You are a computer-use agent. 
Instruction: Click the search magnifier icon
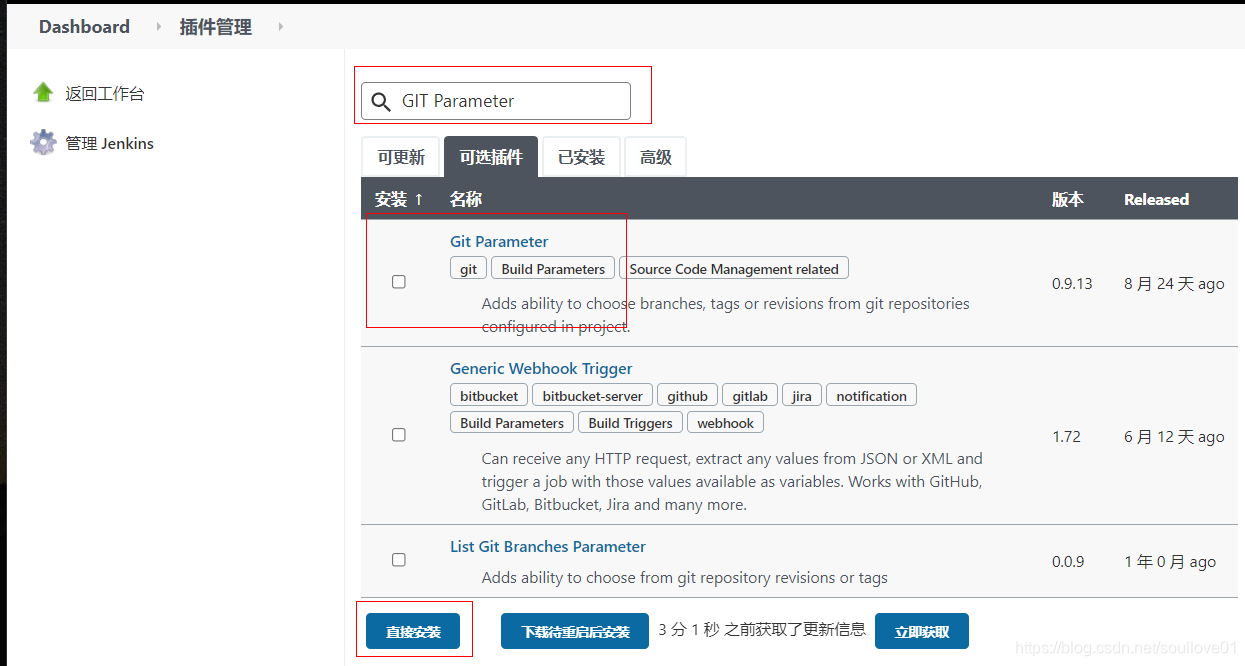point(381,101)
